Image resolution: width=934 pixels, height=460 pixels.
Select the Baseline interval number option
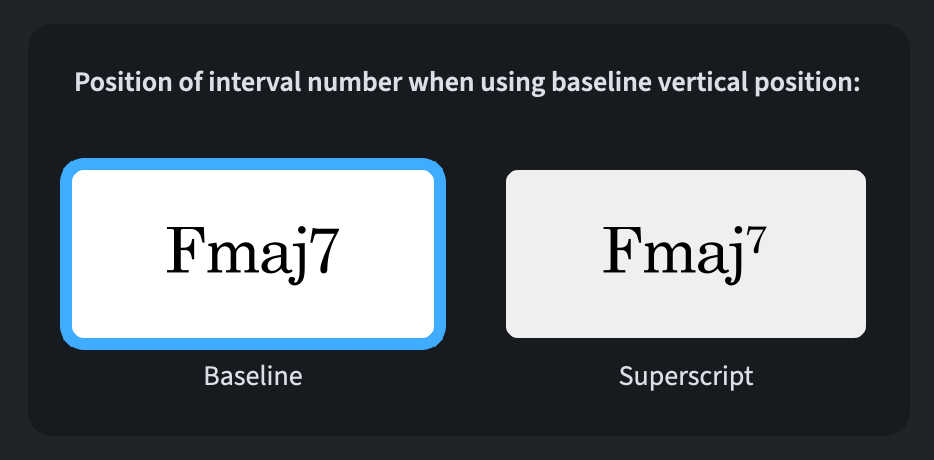[253, 254]
